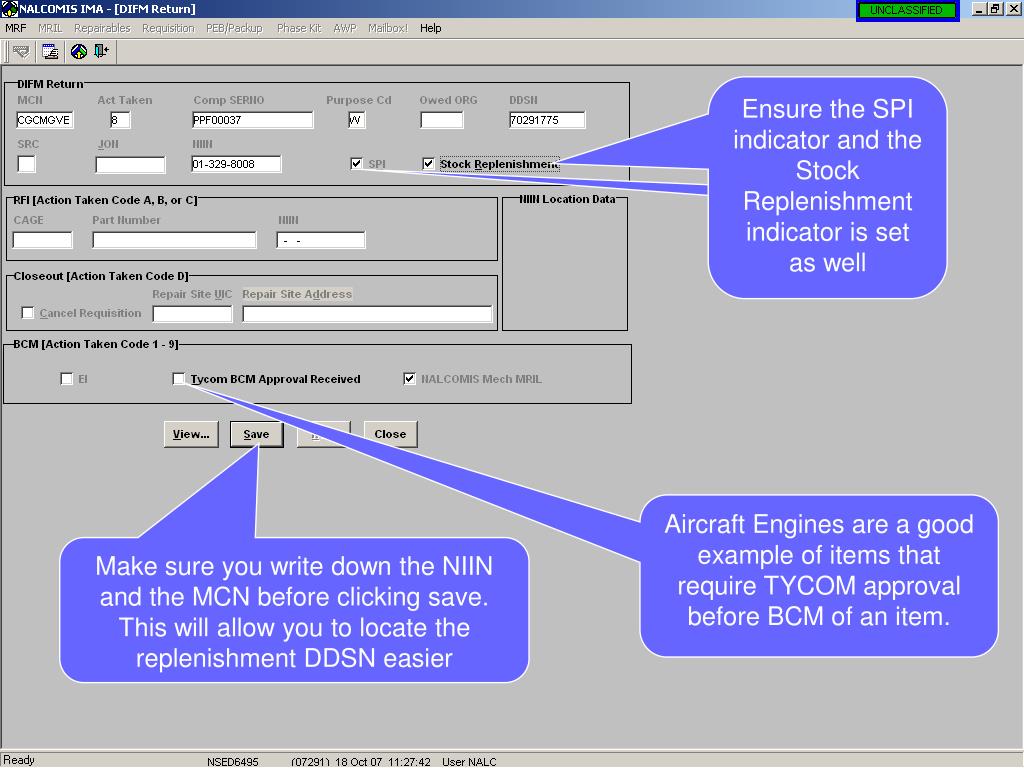Click the Part Number input field
Screen dimensions: 1024x768
174,240
